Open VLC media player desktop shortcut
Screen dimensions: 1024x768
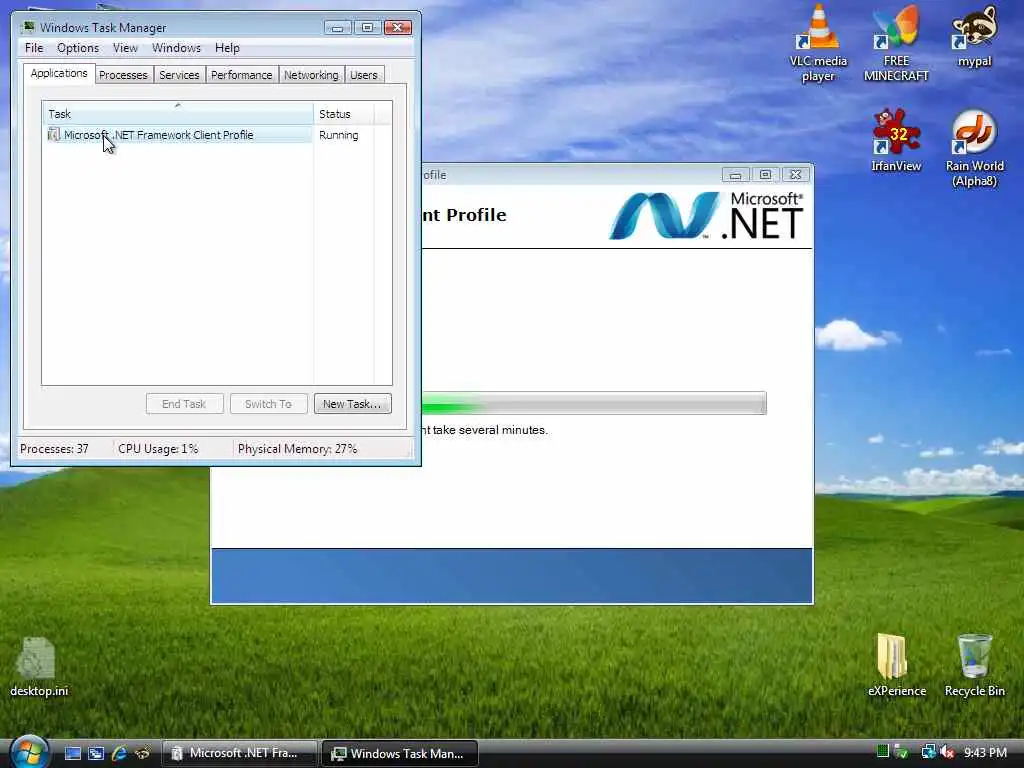click(x=818, y=42)
